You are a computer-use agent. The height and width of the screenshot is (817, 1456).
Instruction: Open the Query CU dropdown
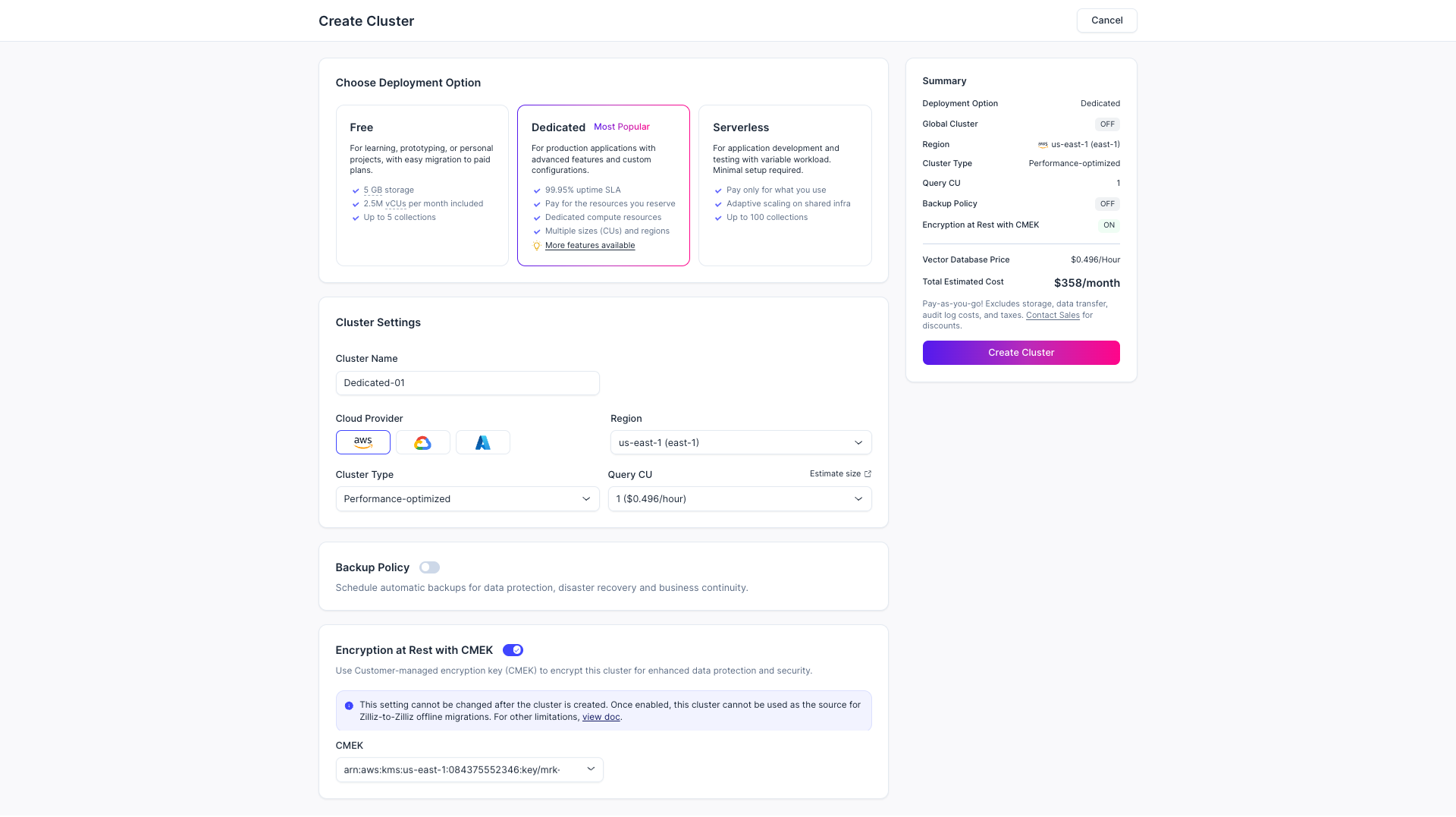click(739, 498)
